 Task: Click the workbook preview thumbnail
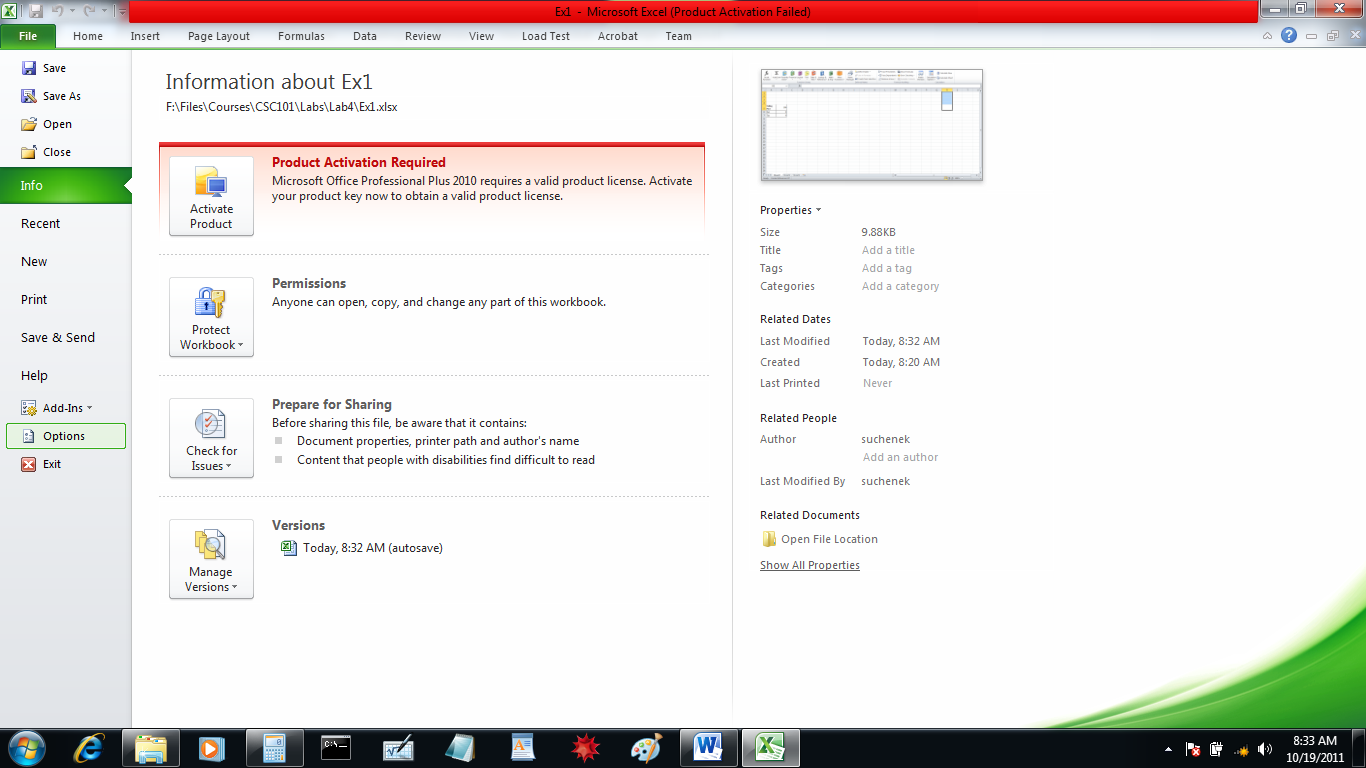[872, 125]
